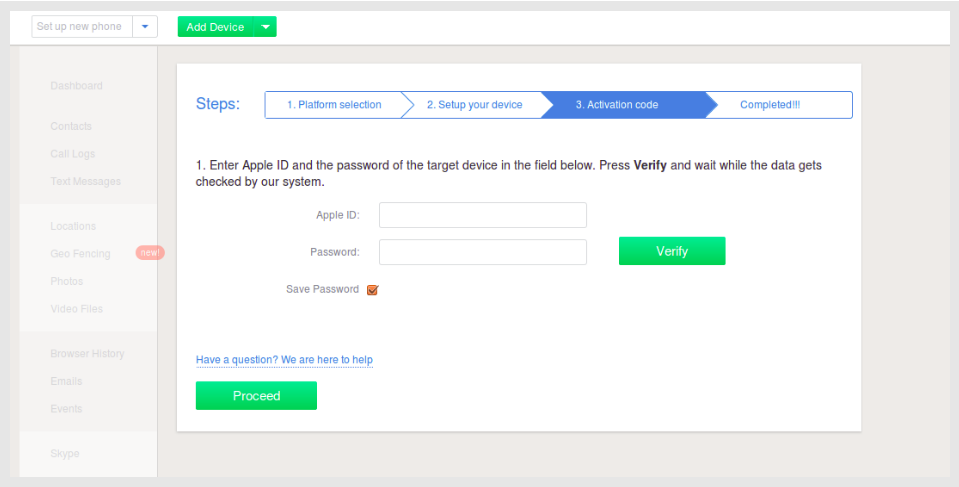Go to step 2 Setup your device
Screen dimensions: 959x487
coord(475,105)
